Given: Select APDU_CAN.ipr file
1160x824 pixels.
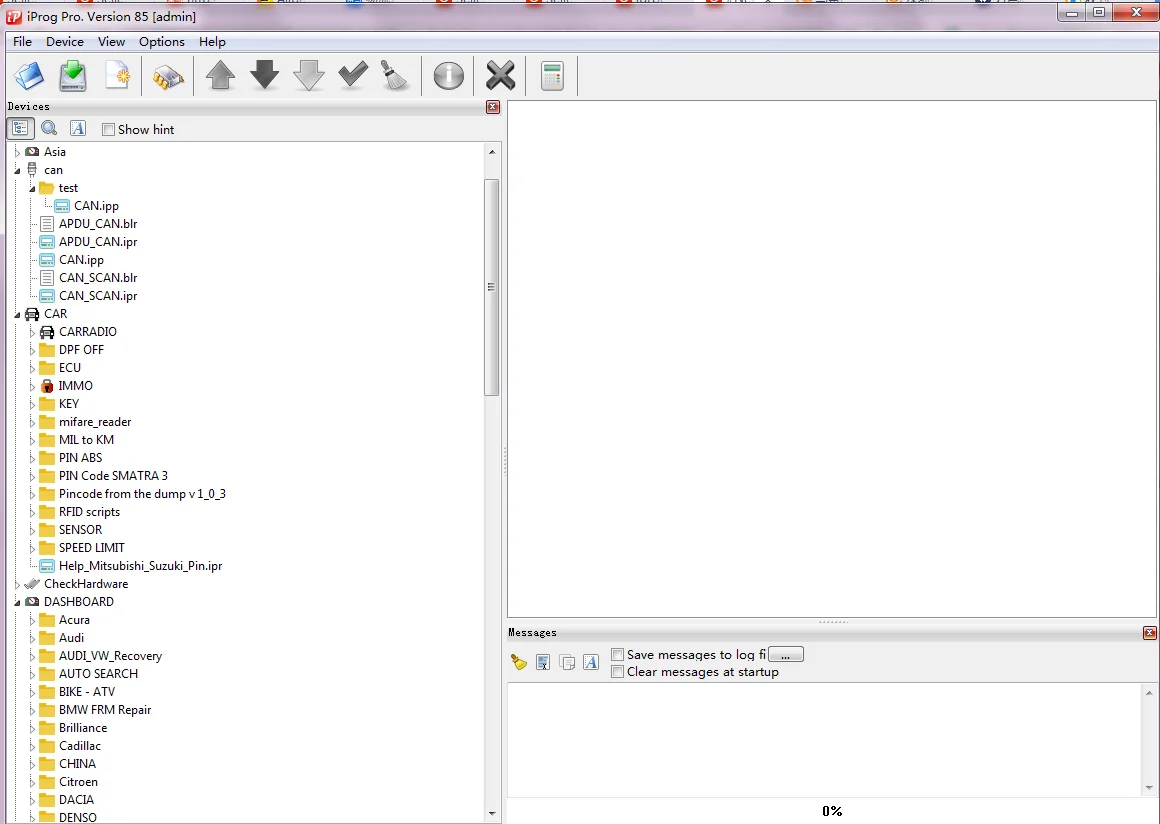Looking at the screenshot, I should (98, 242).
